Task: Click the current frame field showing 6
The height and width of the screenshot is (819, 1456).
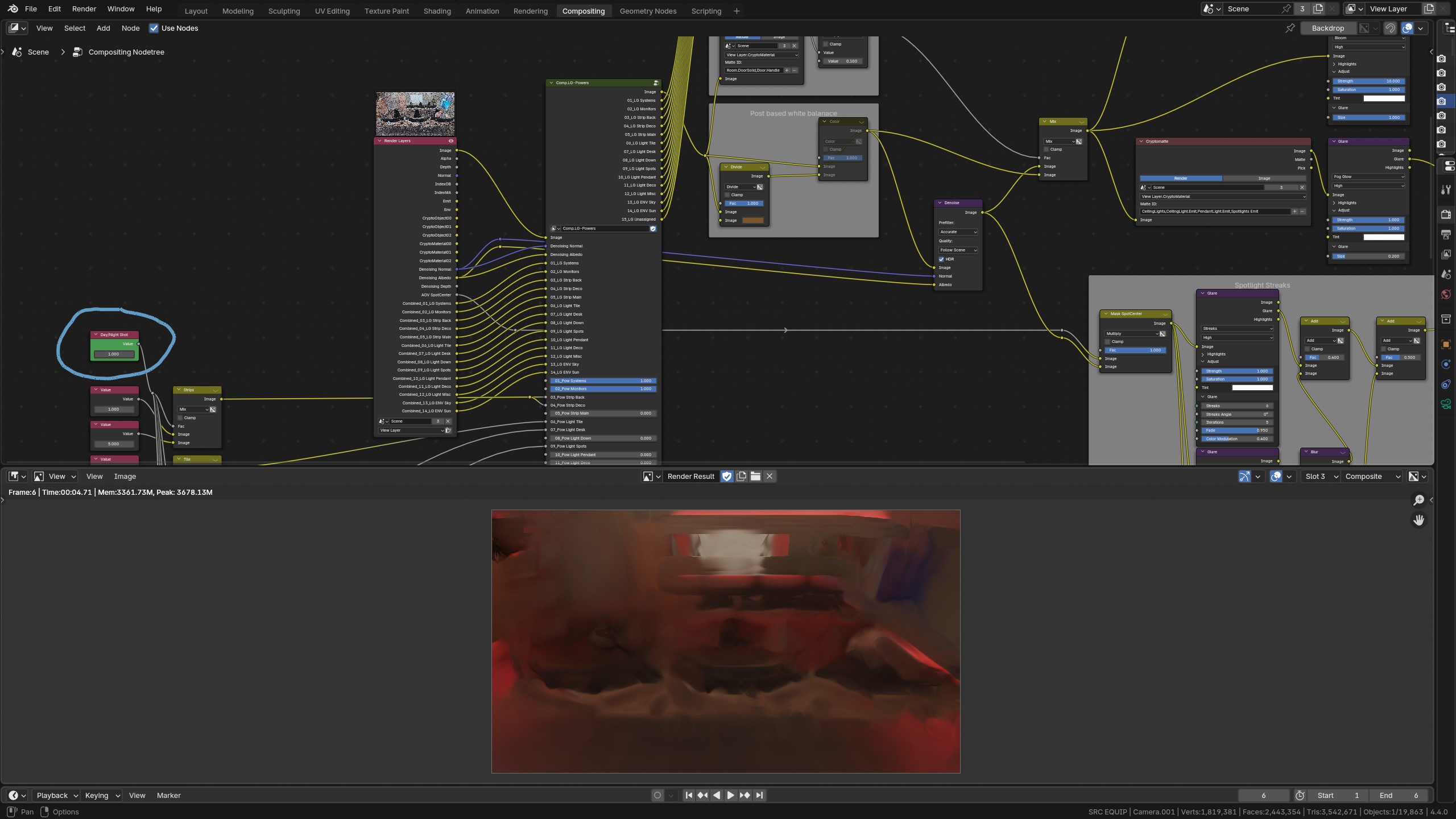Action: click(x=1264, y=796)
